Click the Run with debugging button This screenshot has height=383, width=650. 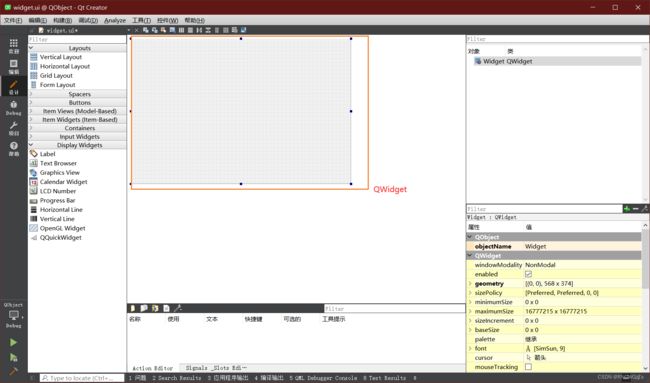(13, 357)
